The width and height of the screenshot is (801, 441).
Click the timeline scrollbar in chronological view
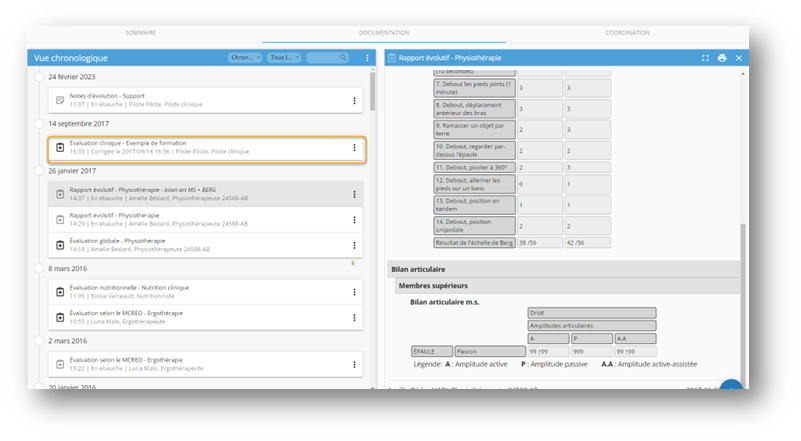click(x=373, y=95)
